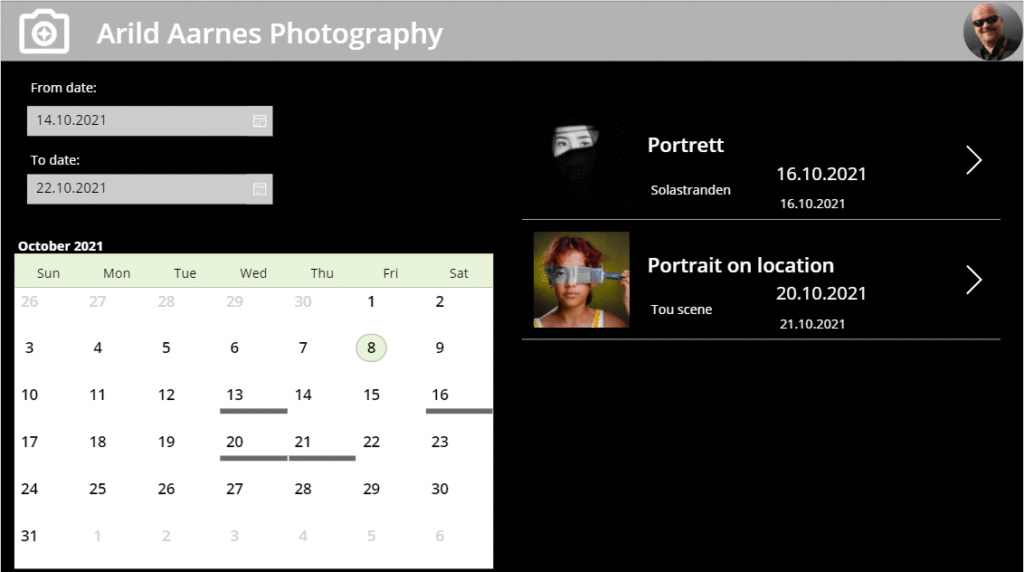The image size is (1024, 572).
Task: Click the camera logo icon in header
Action: click(44, 31)
